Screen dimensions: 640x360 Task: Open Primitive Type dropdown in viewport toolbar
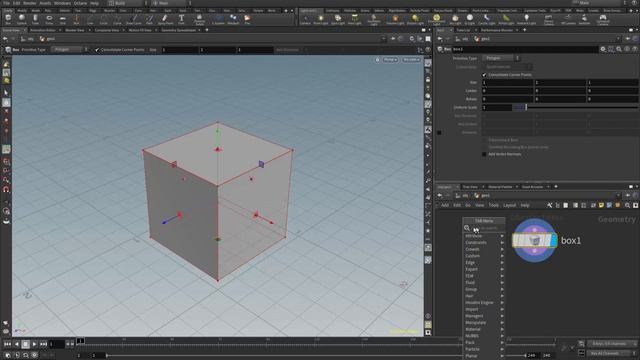(x=69, y=50)
